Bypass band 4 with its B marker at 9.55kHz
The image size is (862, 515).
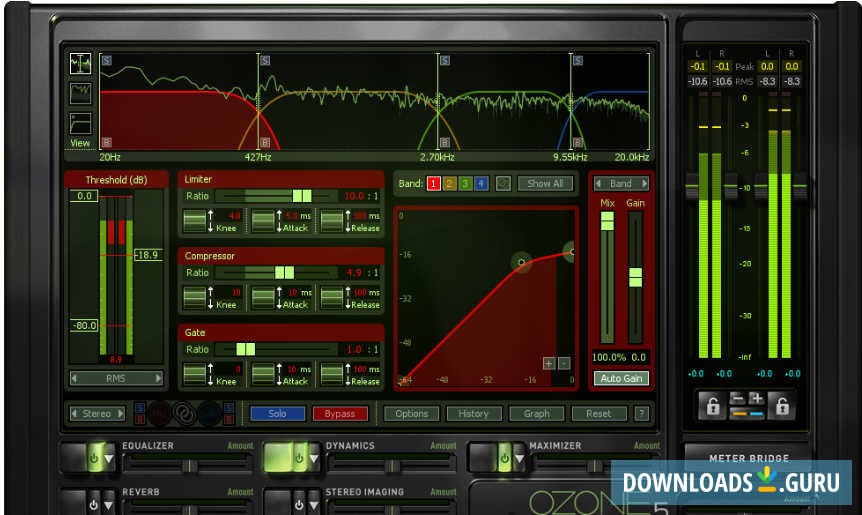click(578, 142)
